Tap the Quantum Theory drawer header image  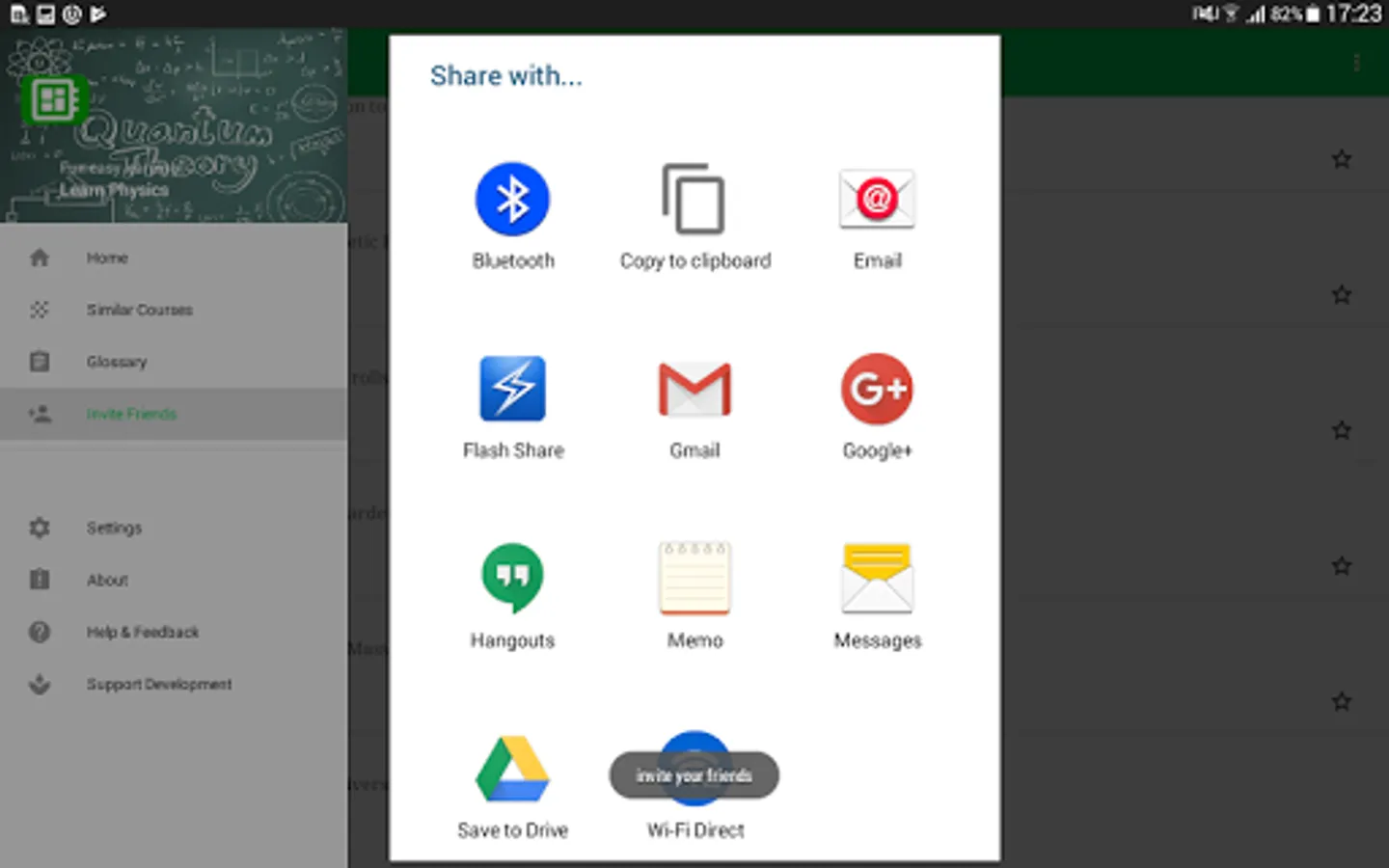point(174,125)
